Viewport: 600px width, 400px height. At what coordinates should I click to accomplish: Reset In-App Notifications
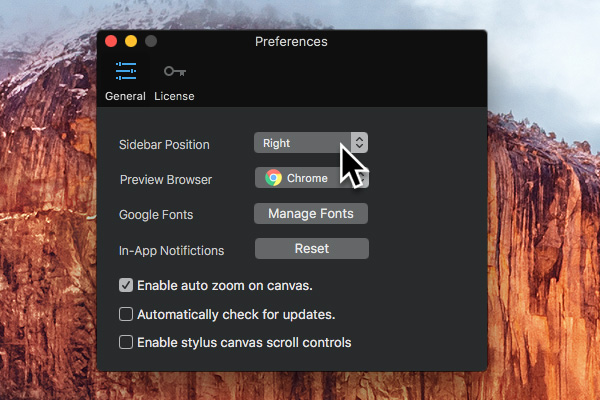pos(312,249)
